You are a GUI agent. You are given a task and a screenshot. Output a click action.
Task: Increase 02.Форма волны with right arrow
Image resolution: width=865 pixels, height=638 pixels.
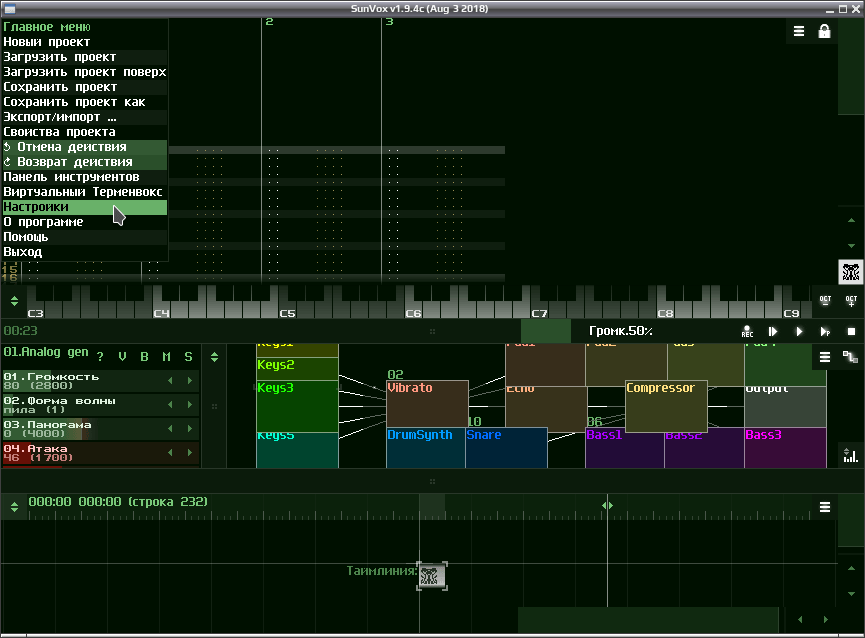190,405
